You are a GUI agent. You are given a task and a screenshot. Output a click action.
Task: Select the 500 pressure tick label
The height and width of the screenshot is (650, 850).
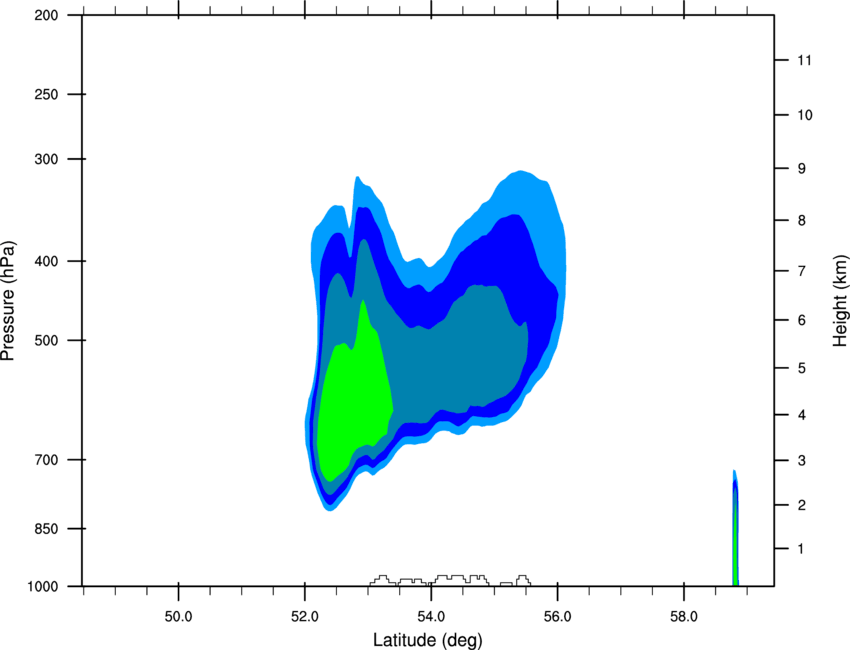tap(46, 340)
